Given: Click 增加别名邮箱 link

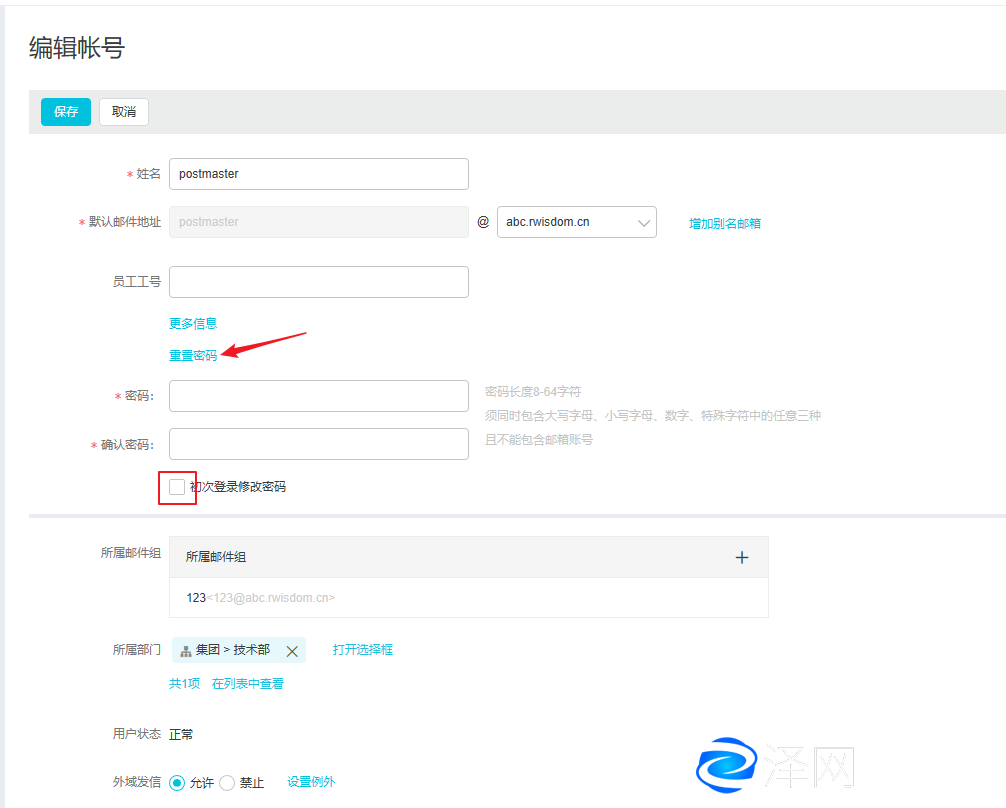Looking at the screenshot, I should point(724,223).
